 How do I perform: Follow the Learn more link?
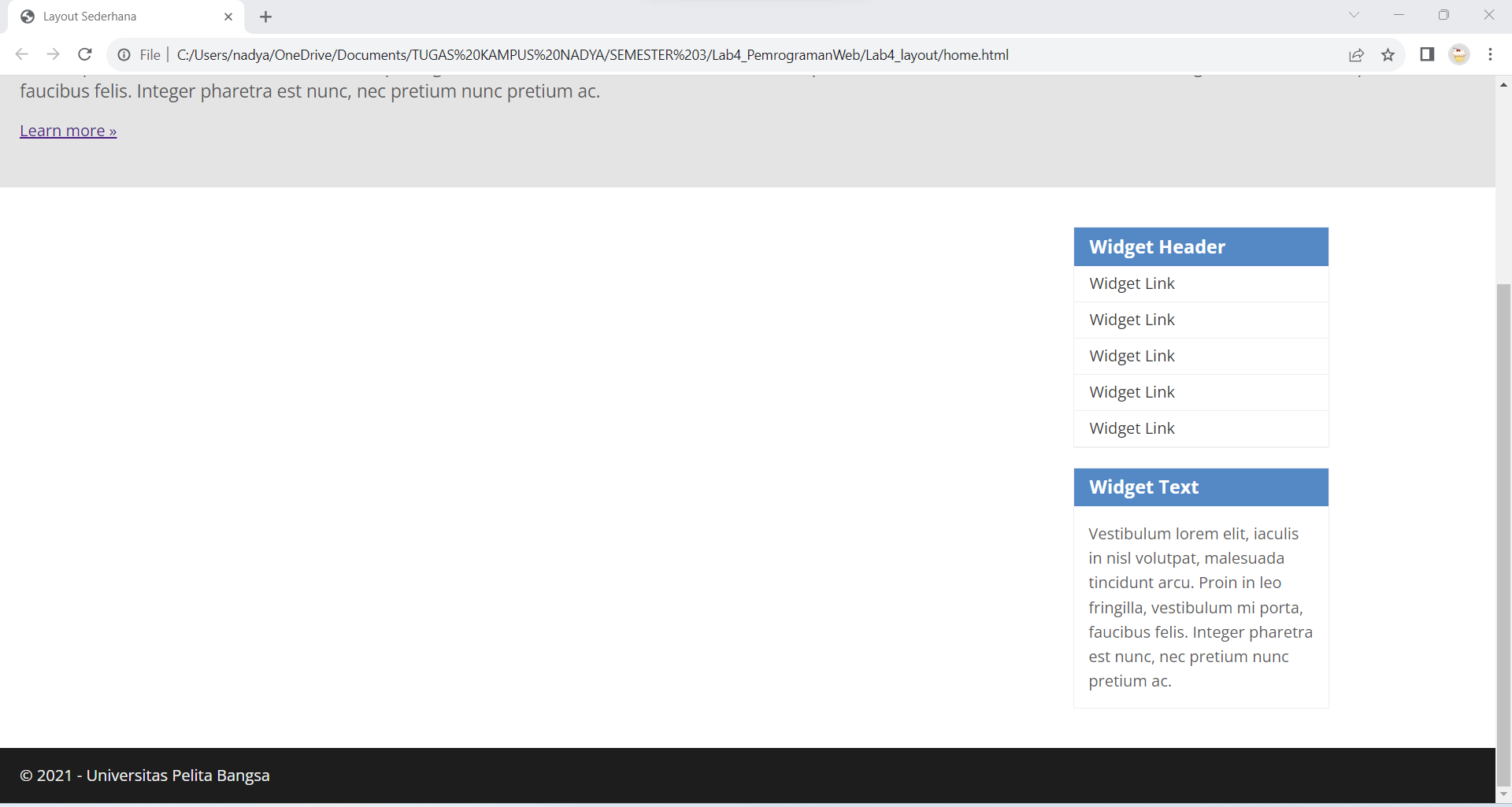68,130
